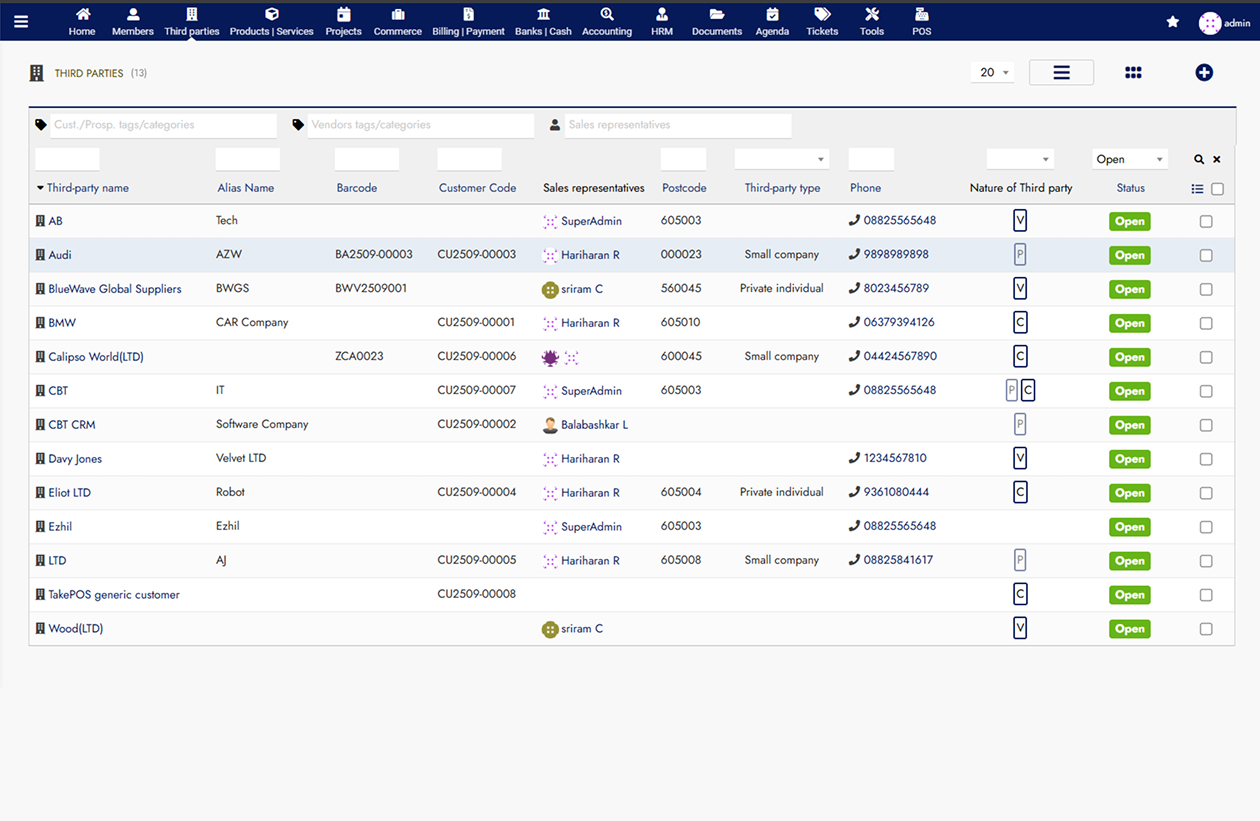
Task: Click the admin user avatar
Action: coord(1210,23)
